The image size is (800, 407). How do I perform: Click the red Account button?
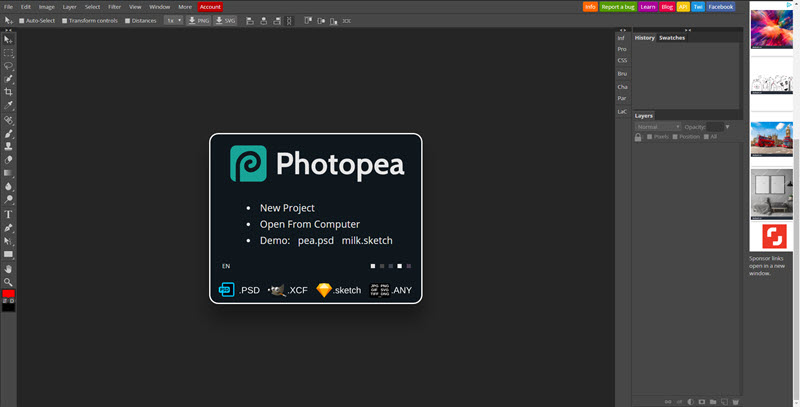pyautogui.click(x=210, y=7)
